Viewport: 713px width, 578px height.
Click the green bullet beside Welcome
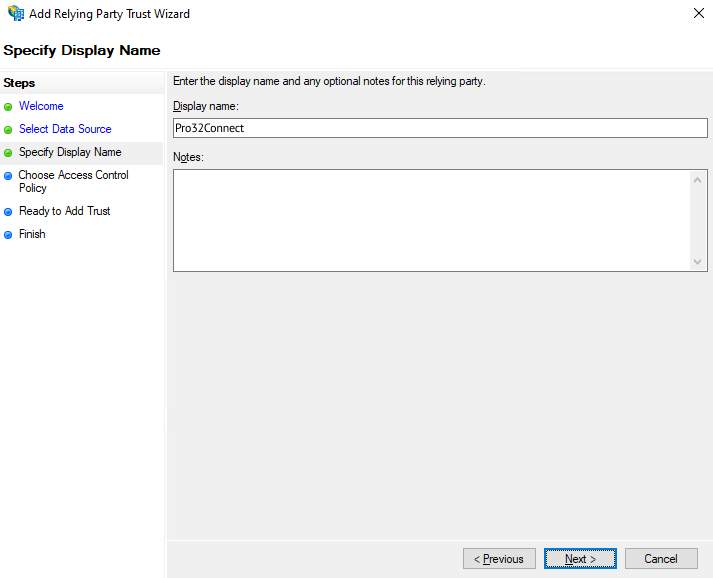point(9,106)
